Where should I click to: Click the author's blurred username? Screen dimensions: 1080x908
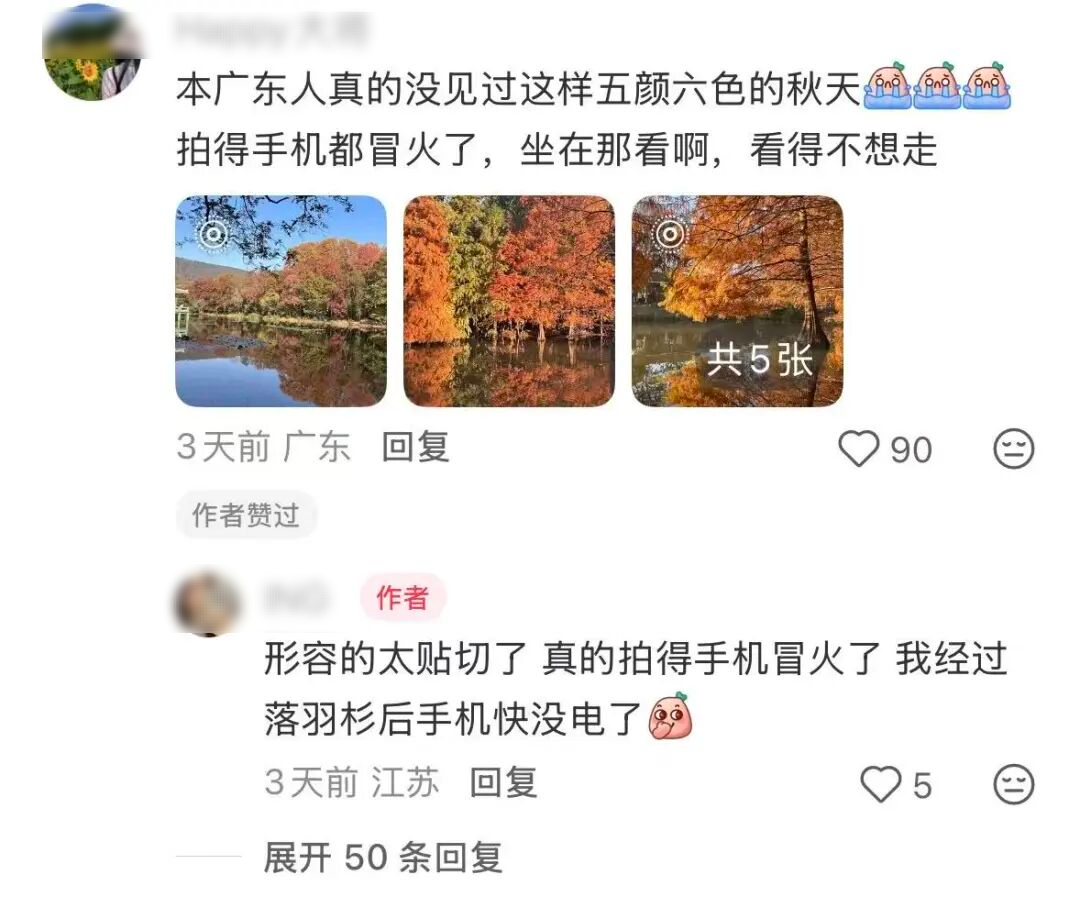(x=296, y=597)
